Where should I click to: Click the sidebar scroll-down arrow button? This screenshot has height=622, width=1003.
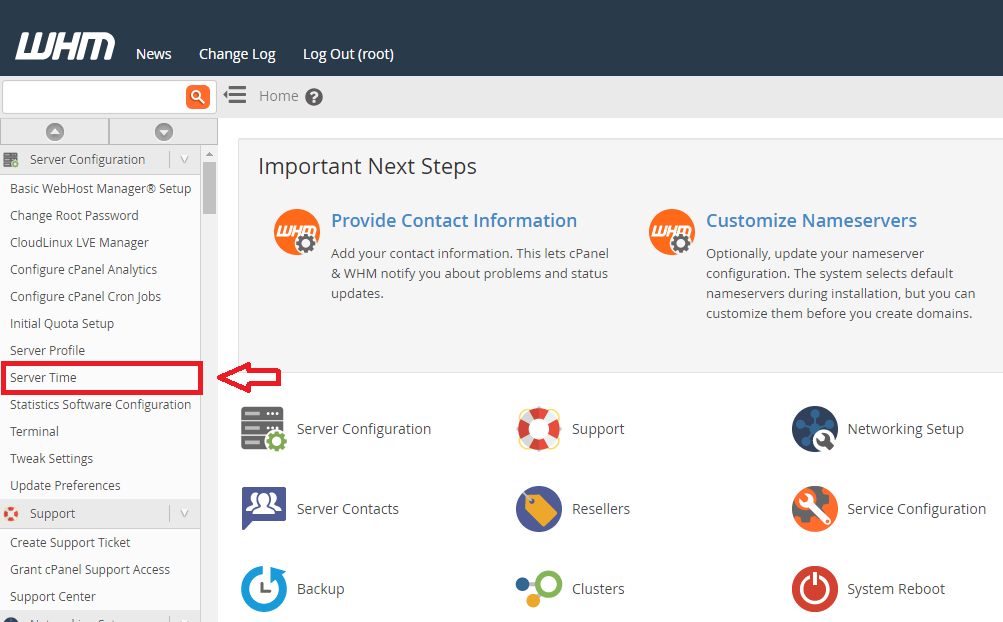tap(164, 132)
